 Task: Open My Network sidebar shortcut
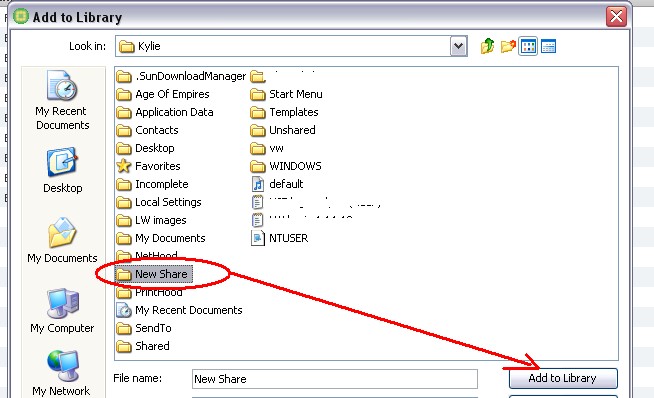[x=61, y=373]
